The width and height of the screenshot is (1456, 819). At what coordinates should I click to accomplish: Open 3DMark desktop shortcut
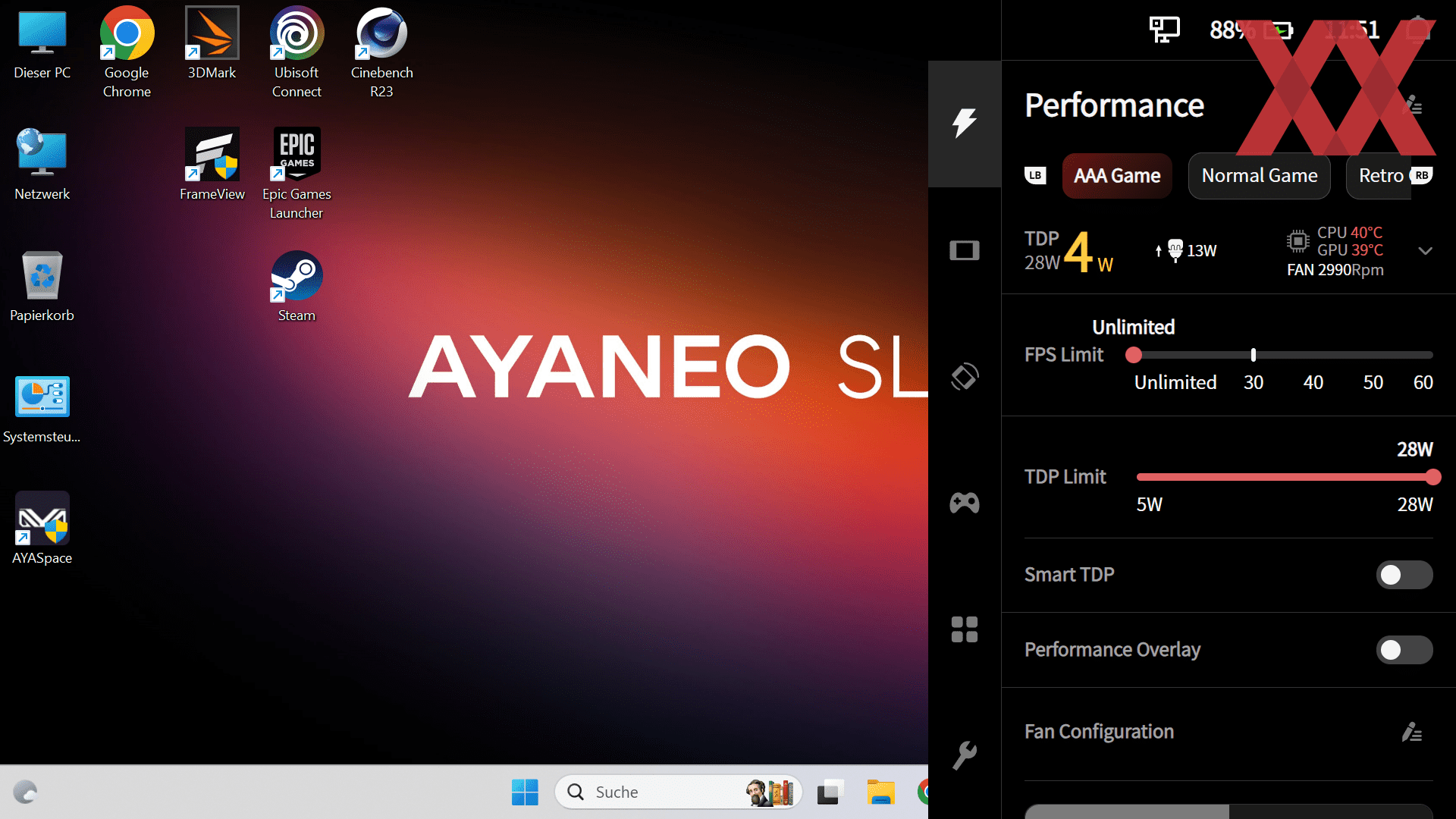pyautogui.click(x=212, y=44)
